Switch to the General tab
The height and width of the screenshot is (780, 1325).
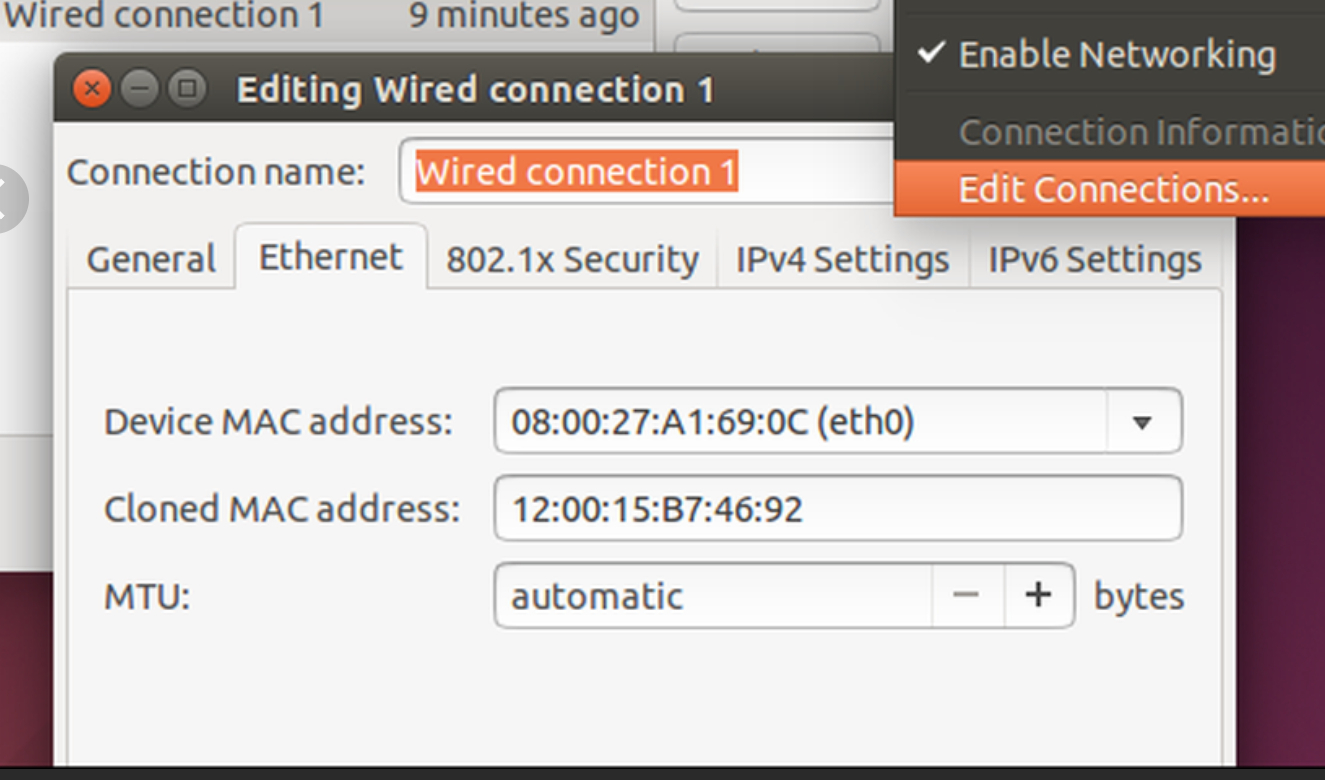(151, 260)
